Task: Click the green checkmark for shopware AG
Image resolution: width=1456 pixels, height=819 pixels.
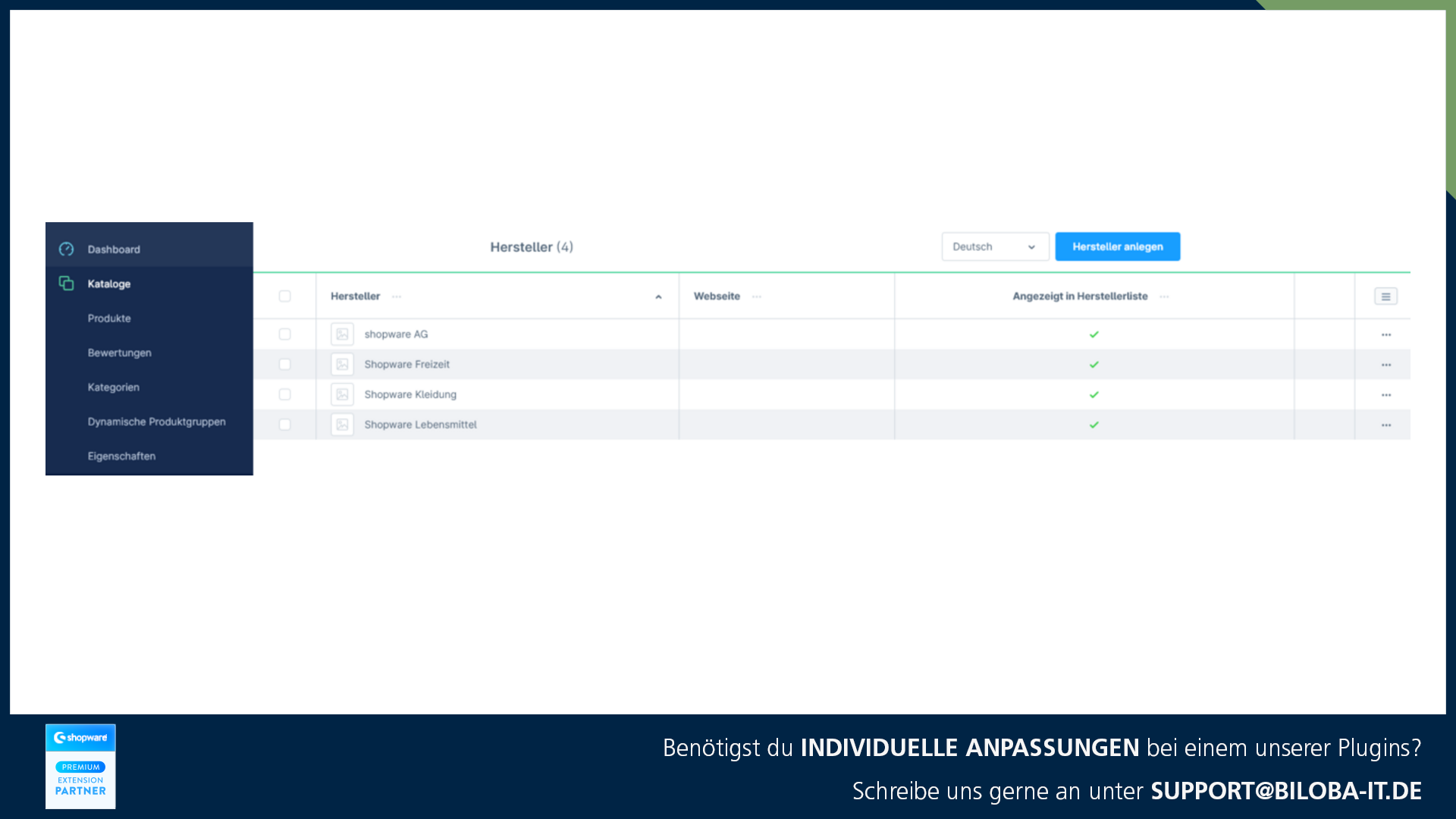Action: click(x=1094, y=334)
